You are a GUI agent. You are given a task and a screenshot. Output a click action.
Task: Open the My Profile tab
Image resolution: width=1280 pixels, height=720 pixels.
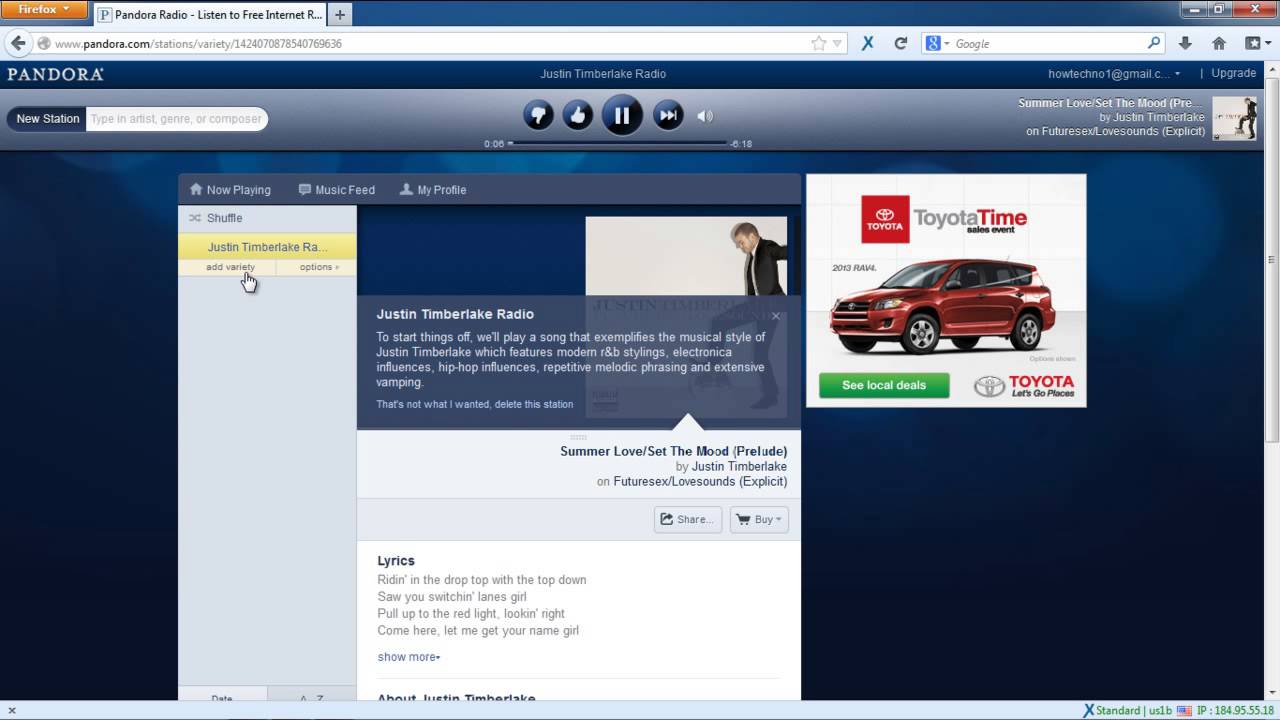click(433, 190)
